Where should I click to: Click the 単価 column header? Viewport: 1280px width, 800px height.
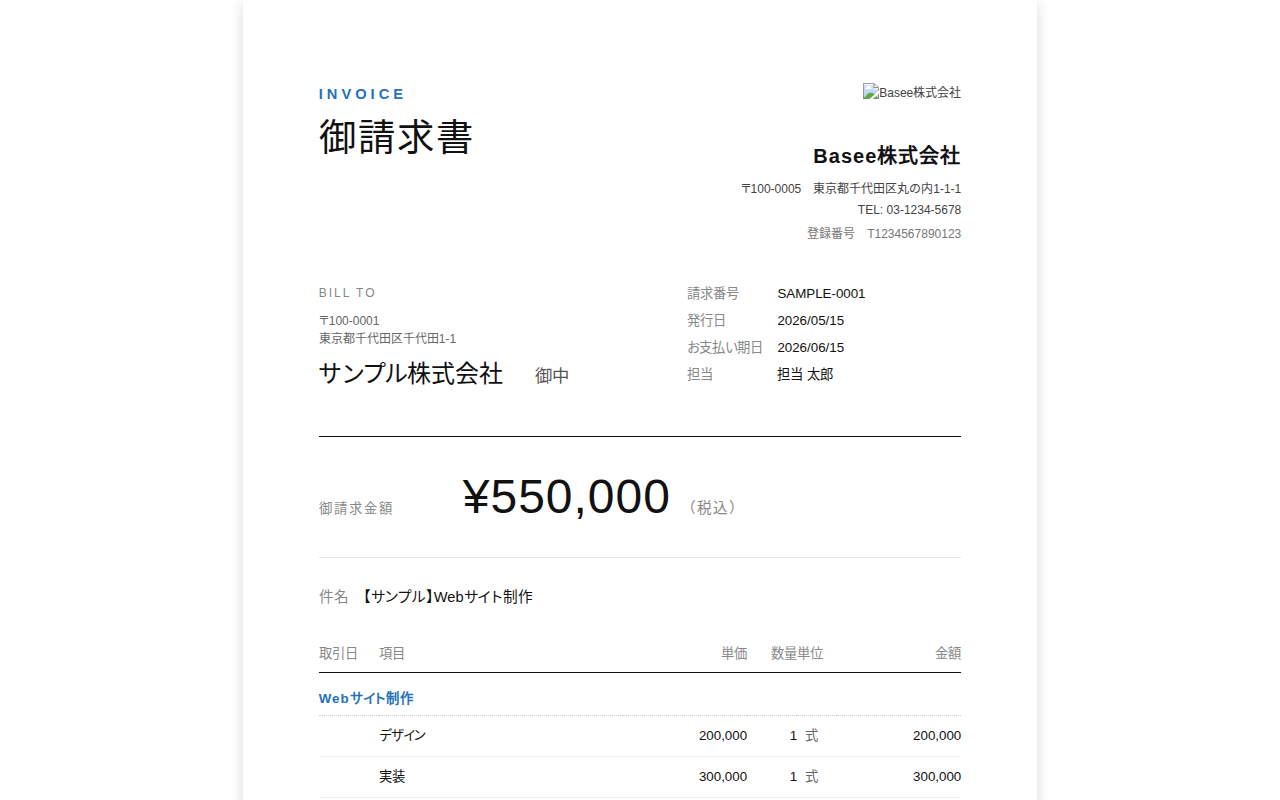734,654
